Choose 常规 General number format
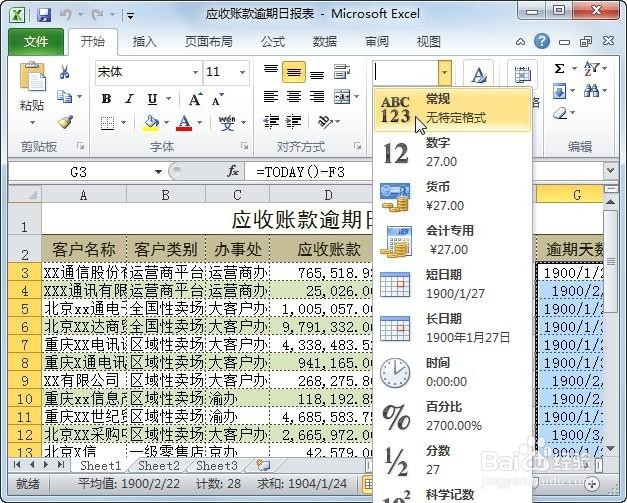The width and height of the screenshot is (627, 503). point(452,110)
